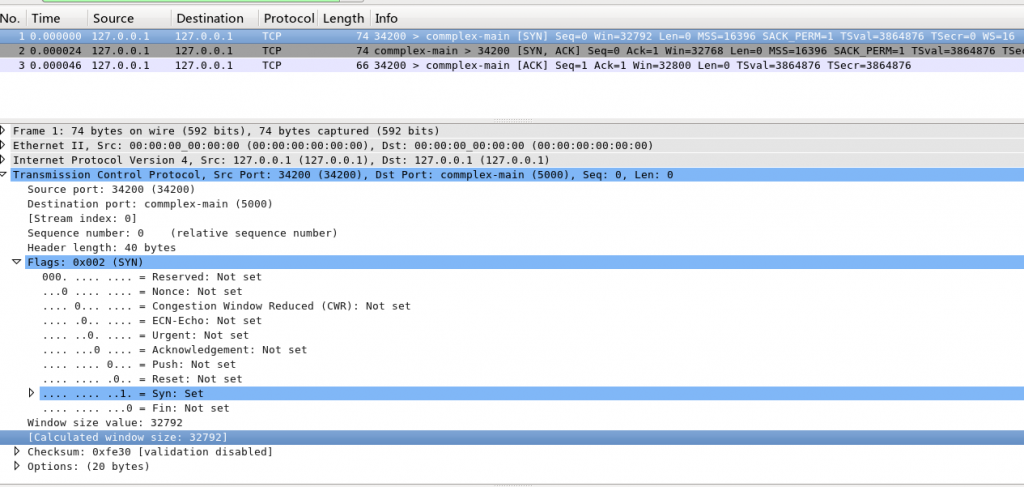Select the Reserved: Not set flag
This screenshot has width=1024, height=487.
point(152,277)
